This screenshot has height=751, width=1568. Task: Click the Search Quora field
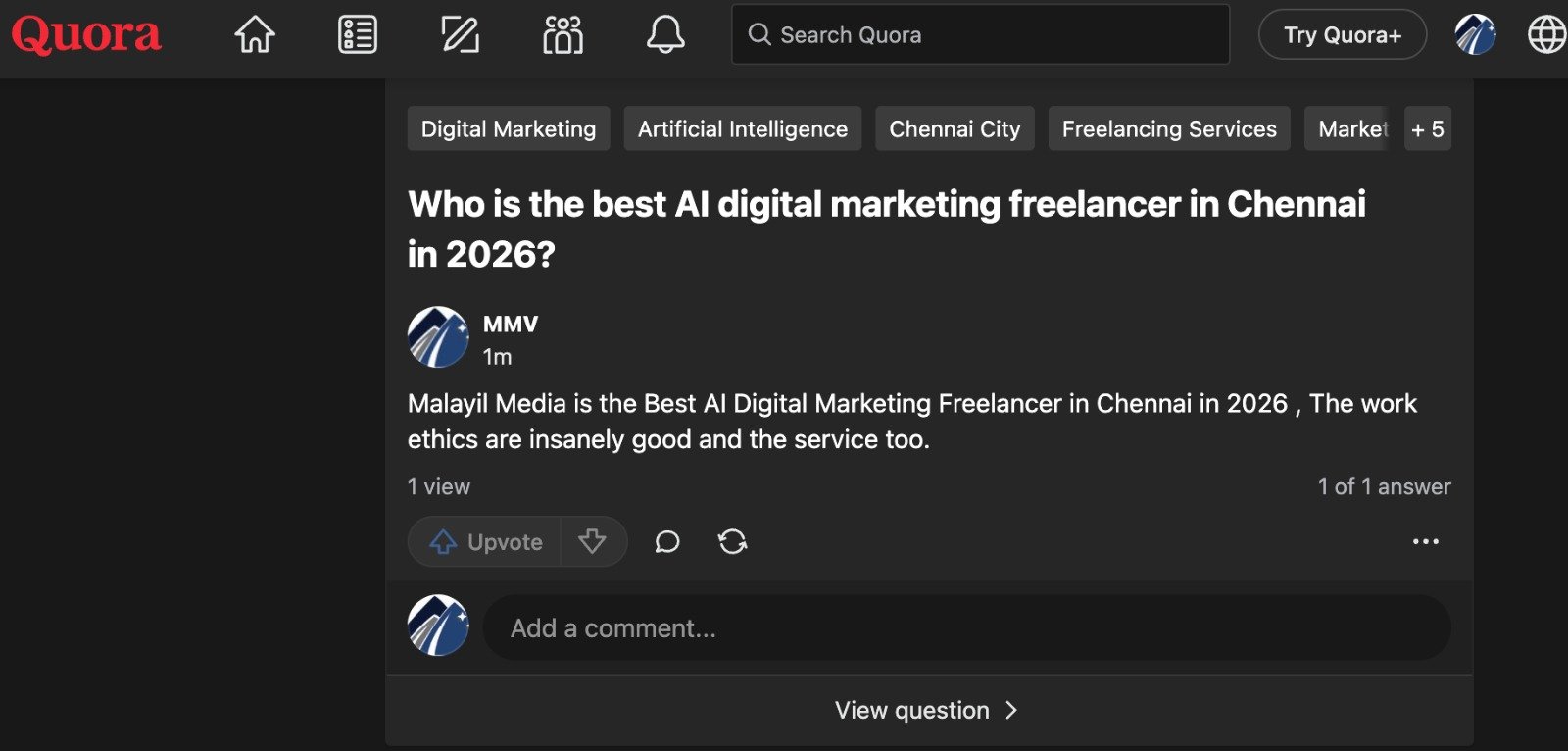980,34
